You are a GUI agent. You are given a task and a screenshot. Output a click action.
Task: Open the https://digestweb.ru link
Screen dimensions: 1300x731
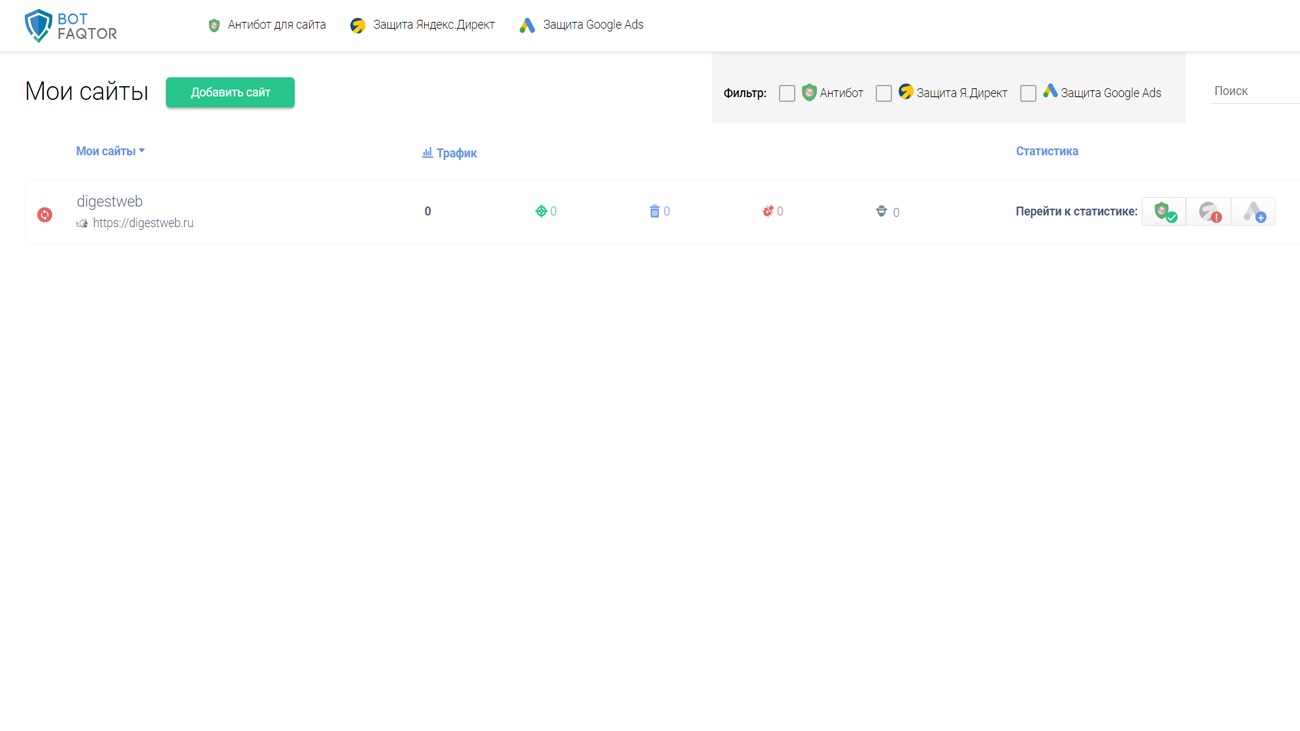143,223
